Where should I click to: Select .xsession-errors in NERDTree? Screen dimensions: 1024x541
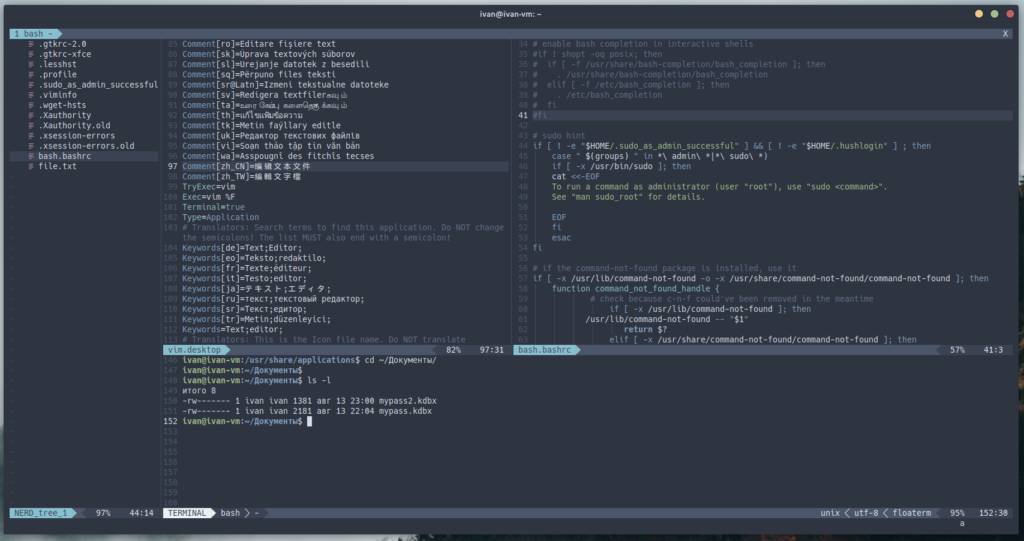76,135
